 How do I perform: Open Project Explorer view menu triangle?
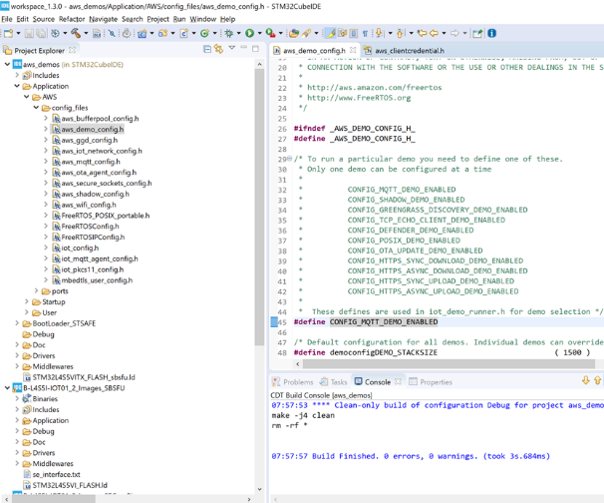tap(232, 48)
